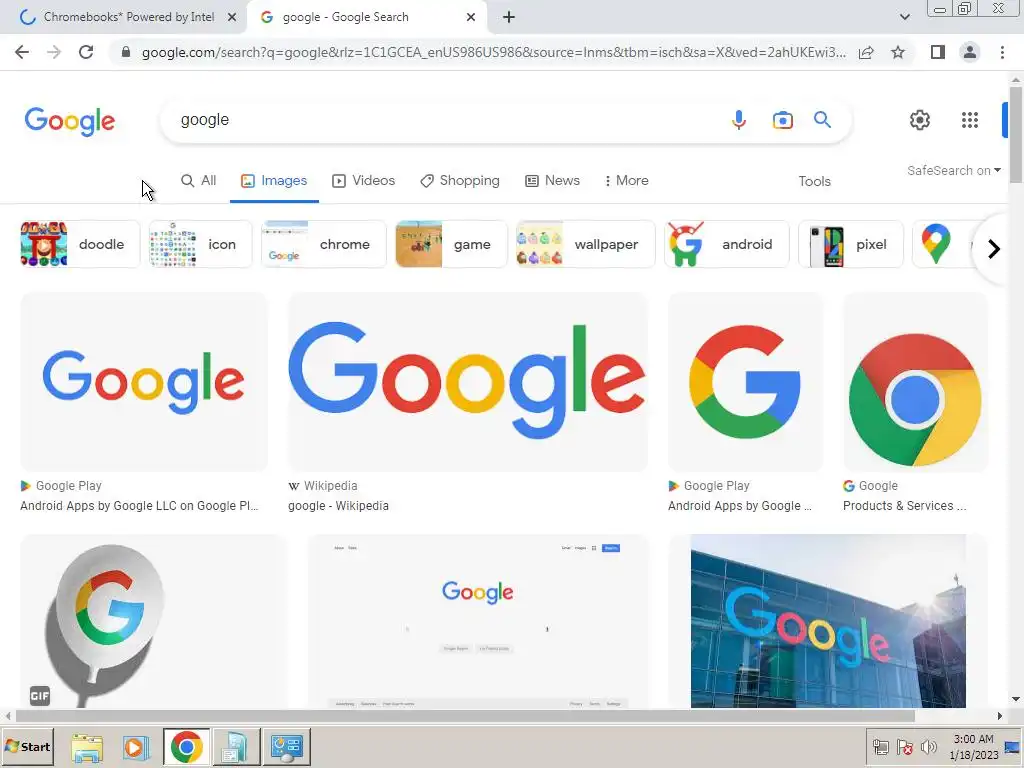Viewport: 1024px width, 768px height.
Task: Open the Tools filter button
Action: 814,182
